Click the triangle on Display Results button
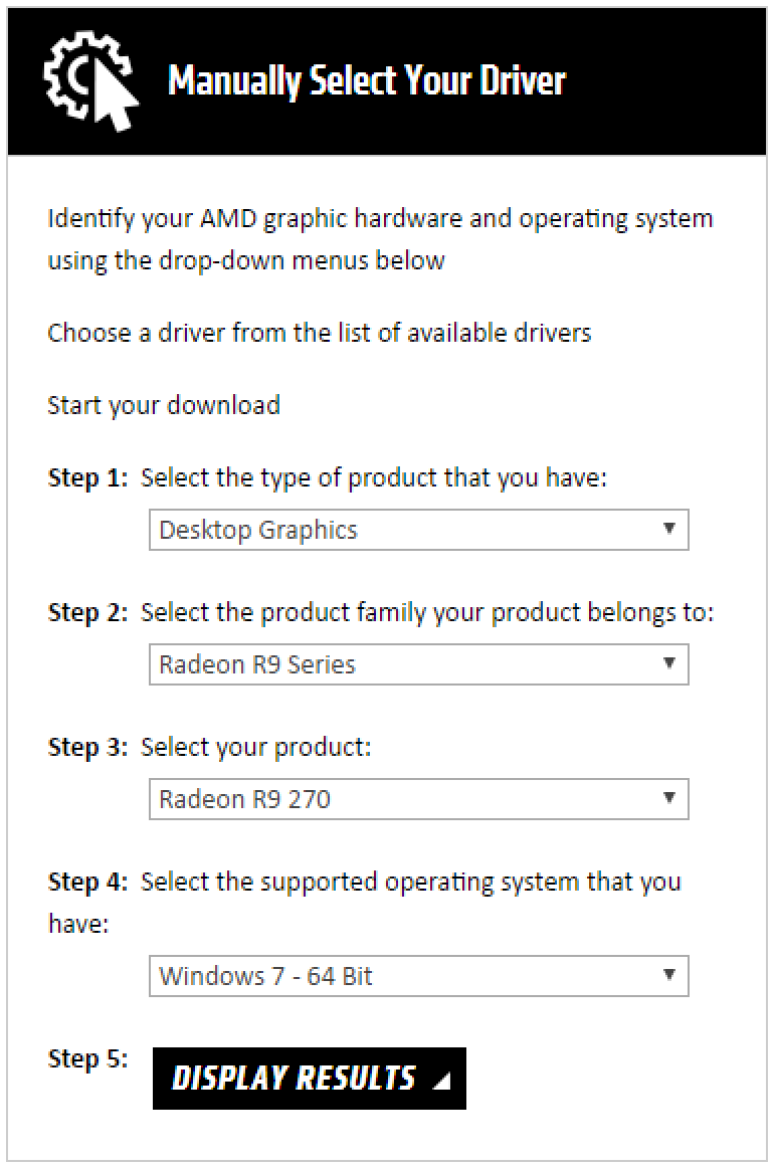The image size is (776, 1168). coord(441,1080)
